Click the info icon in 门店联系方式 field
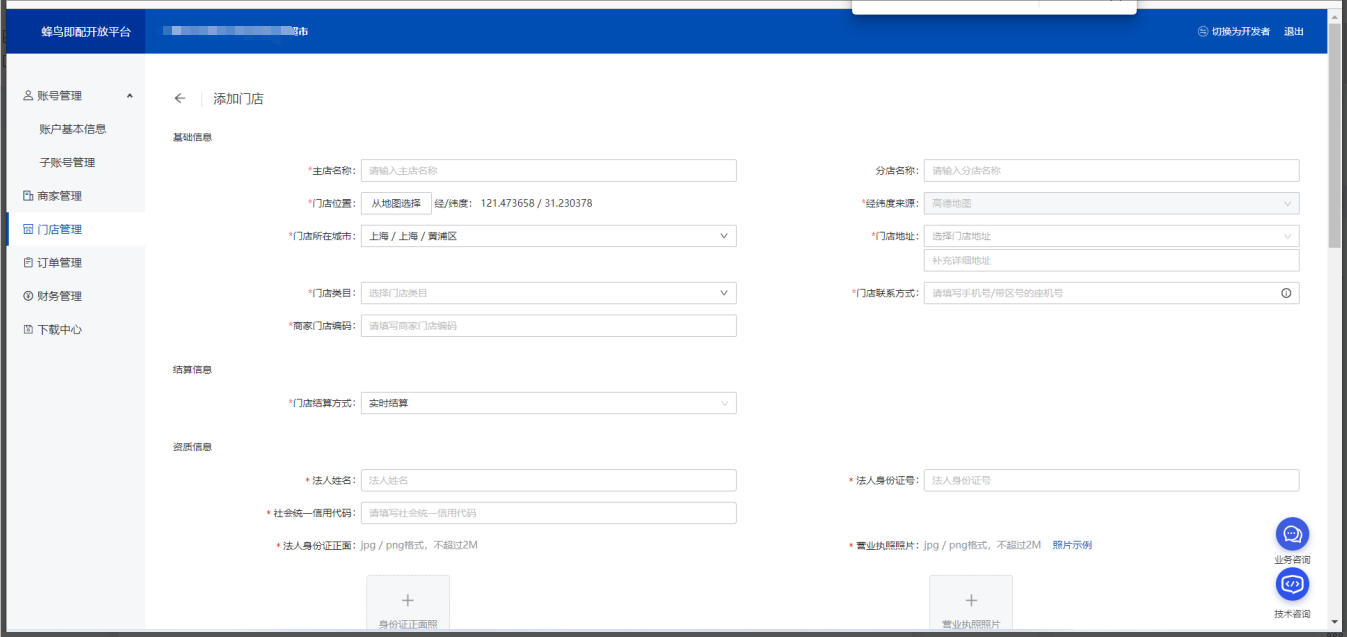This screenshot has width=1347, height=637. click(1286, 293)
